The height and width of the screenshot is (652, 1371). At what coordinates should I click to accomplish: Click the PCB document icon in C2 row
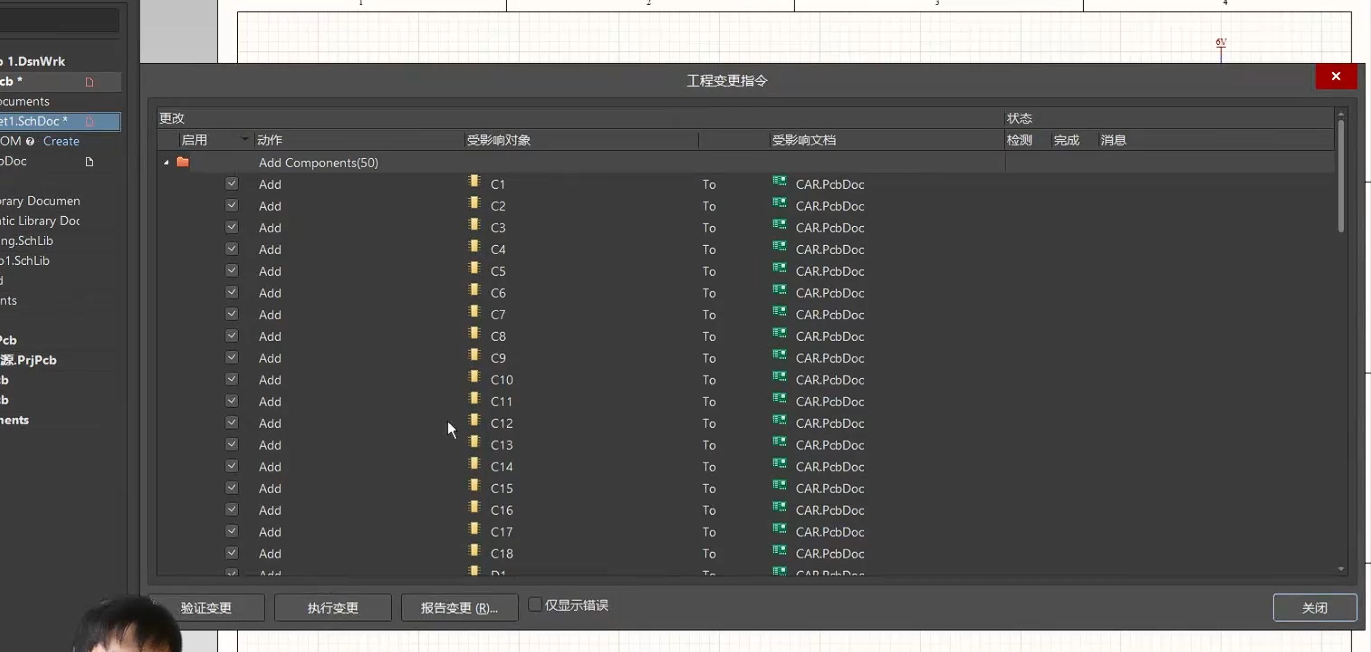click(779, 204)
